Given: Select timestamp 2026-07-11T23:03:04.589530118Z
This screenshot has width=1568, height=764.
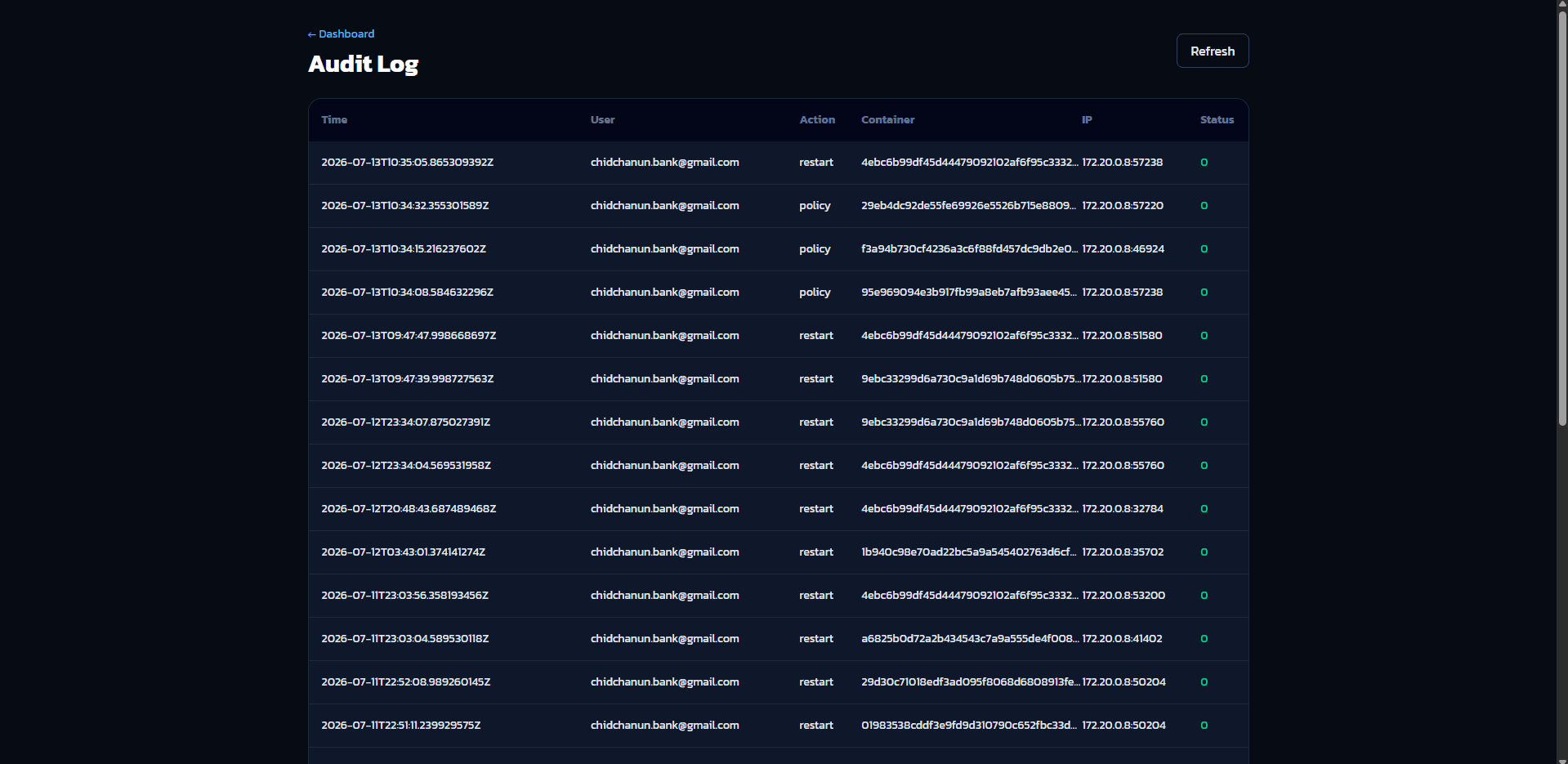Looking at the screenshot, I should [404, 639].
